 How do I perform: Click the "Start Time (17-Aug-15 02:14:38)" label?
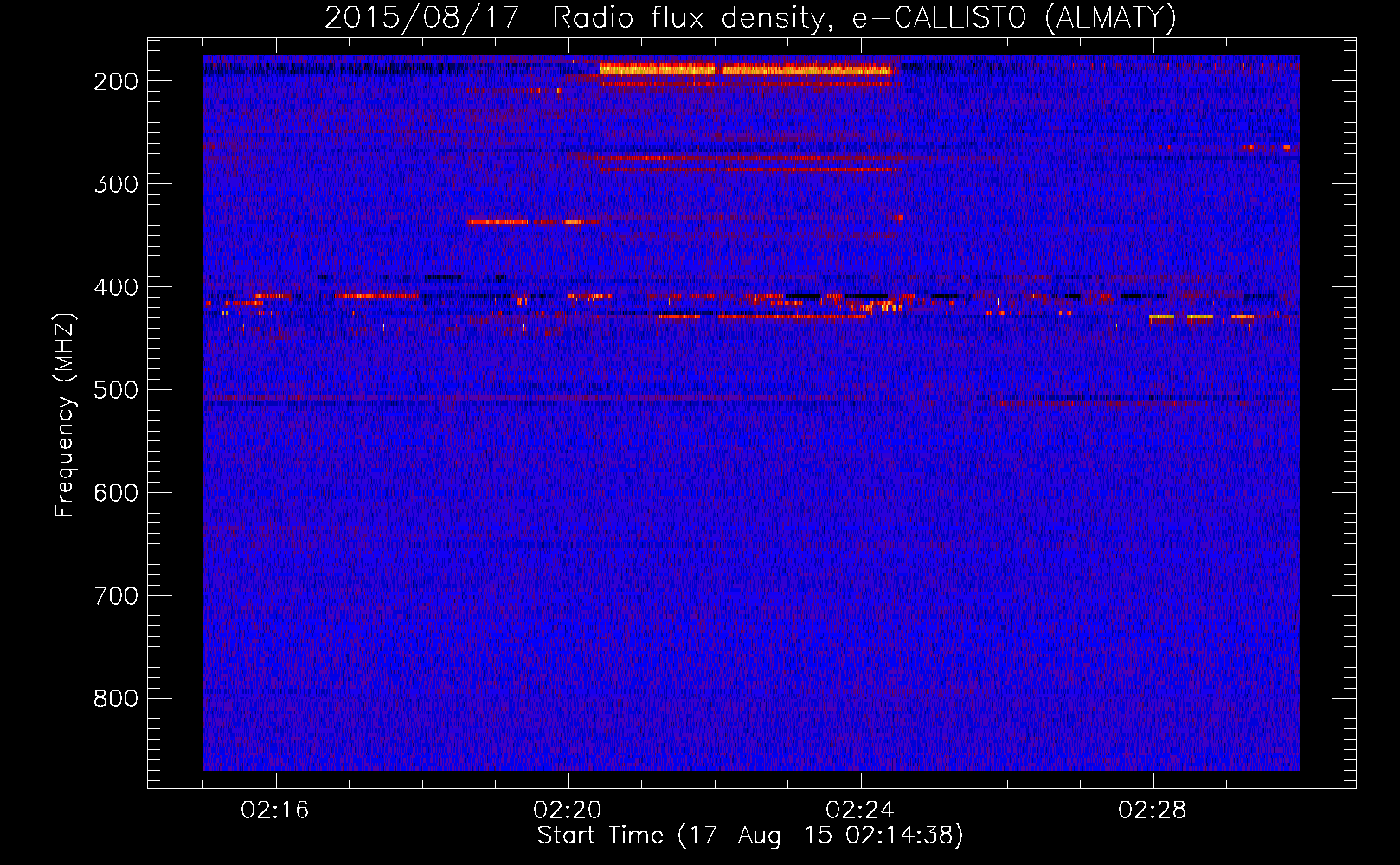(x=750, y=836)
